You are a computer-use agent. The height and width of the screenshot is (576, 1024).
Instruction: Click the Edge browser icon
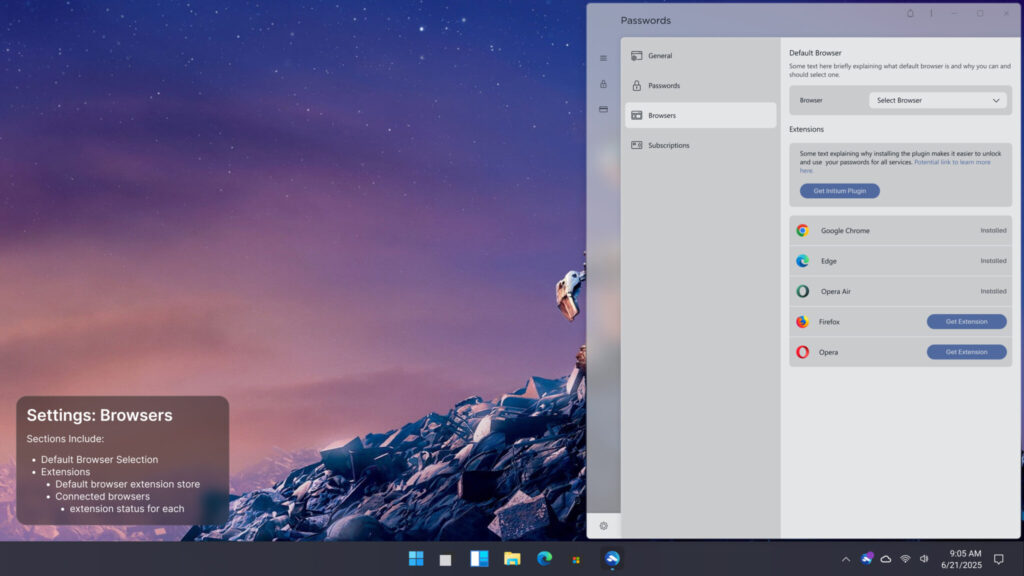804,260
